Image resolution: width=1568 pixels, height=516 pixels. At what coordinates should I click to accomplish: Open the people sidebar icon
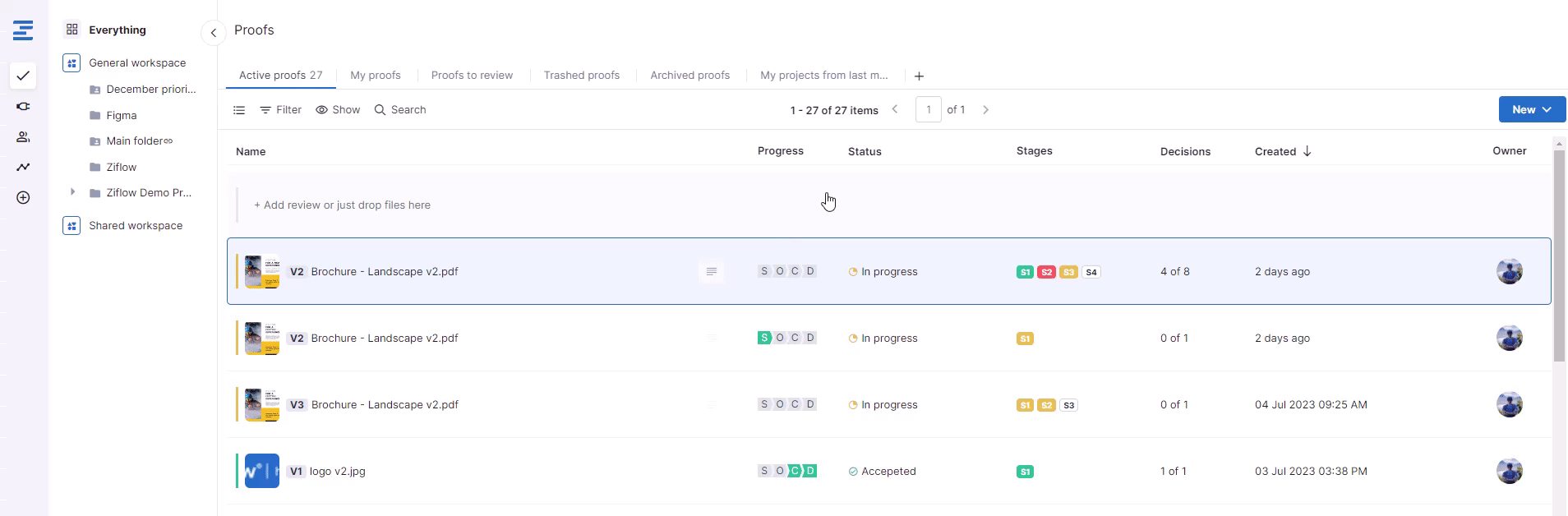[x=23, y=137]
